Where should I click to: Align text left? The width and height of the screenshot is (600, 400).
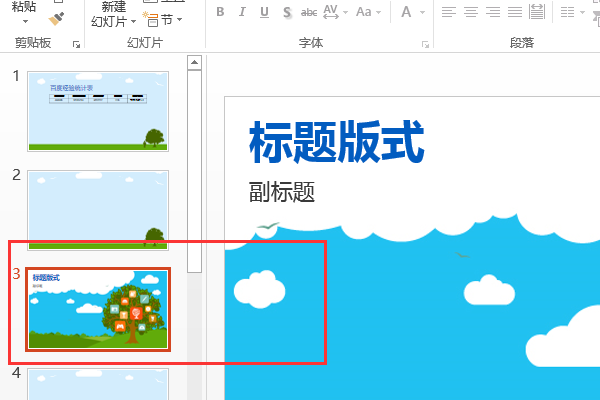click(x=448, y=12)
